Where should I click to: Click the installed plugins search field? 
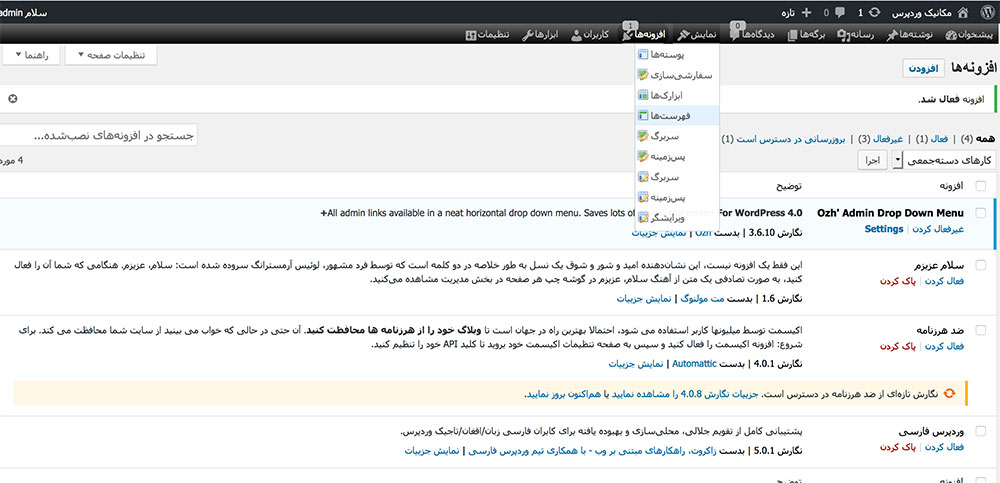[x=99, y=136]
